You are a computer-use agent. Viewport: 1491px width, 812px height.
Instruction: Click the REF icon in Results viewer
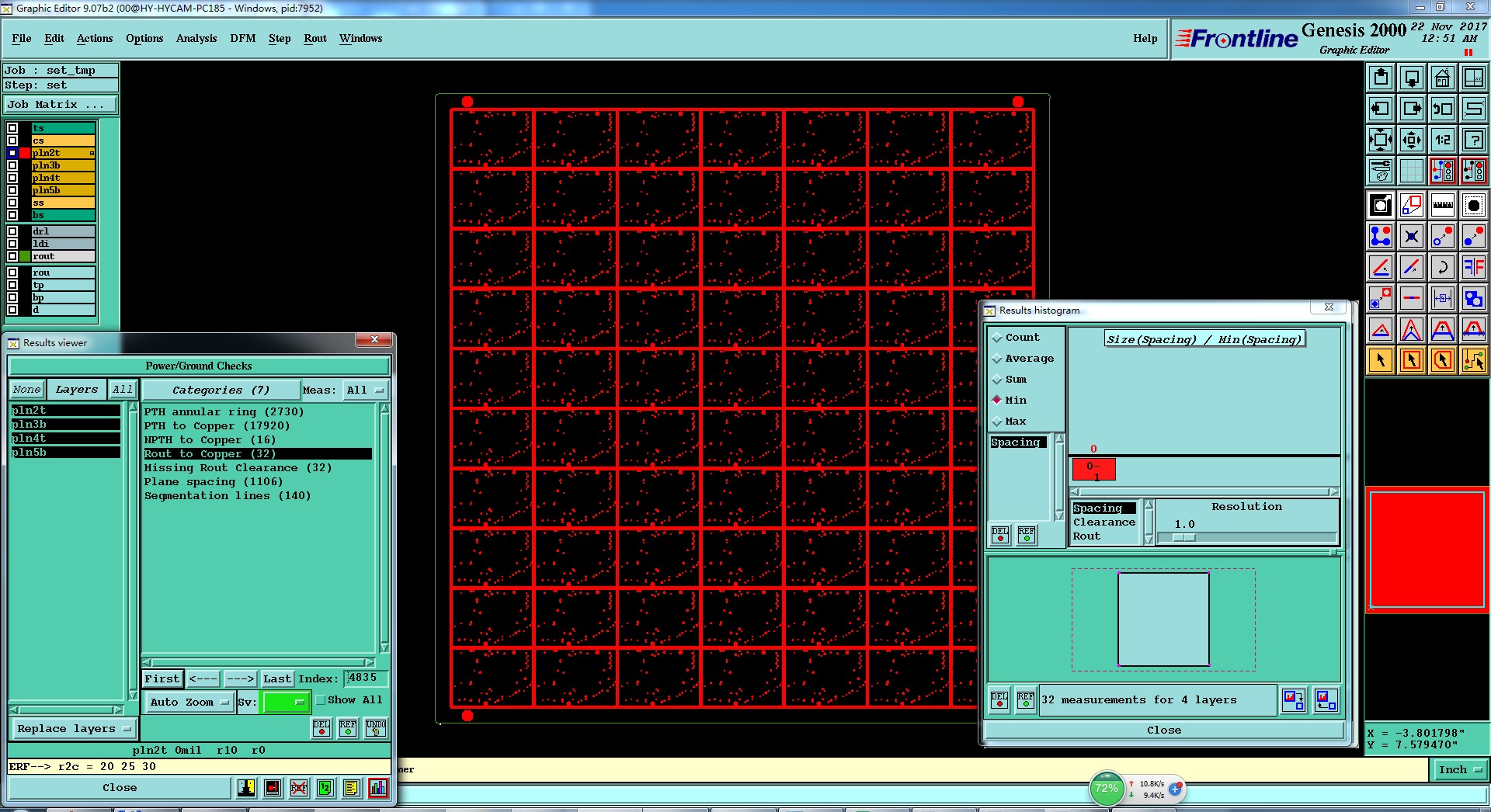click(x=348, y=728)
